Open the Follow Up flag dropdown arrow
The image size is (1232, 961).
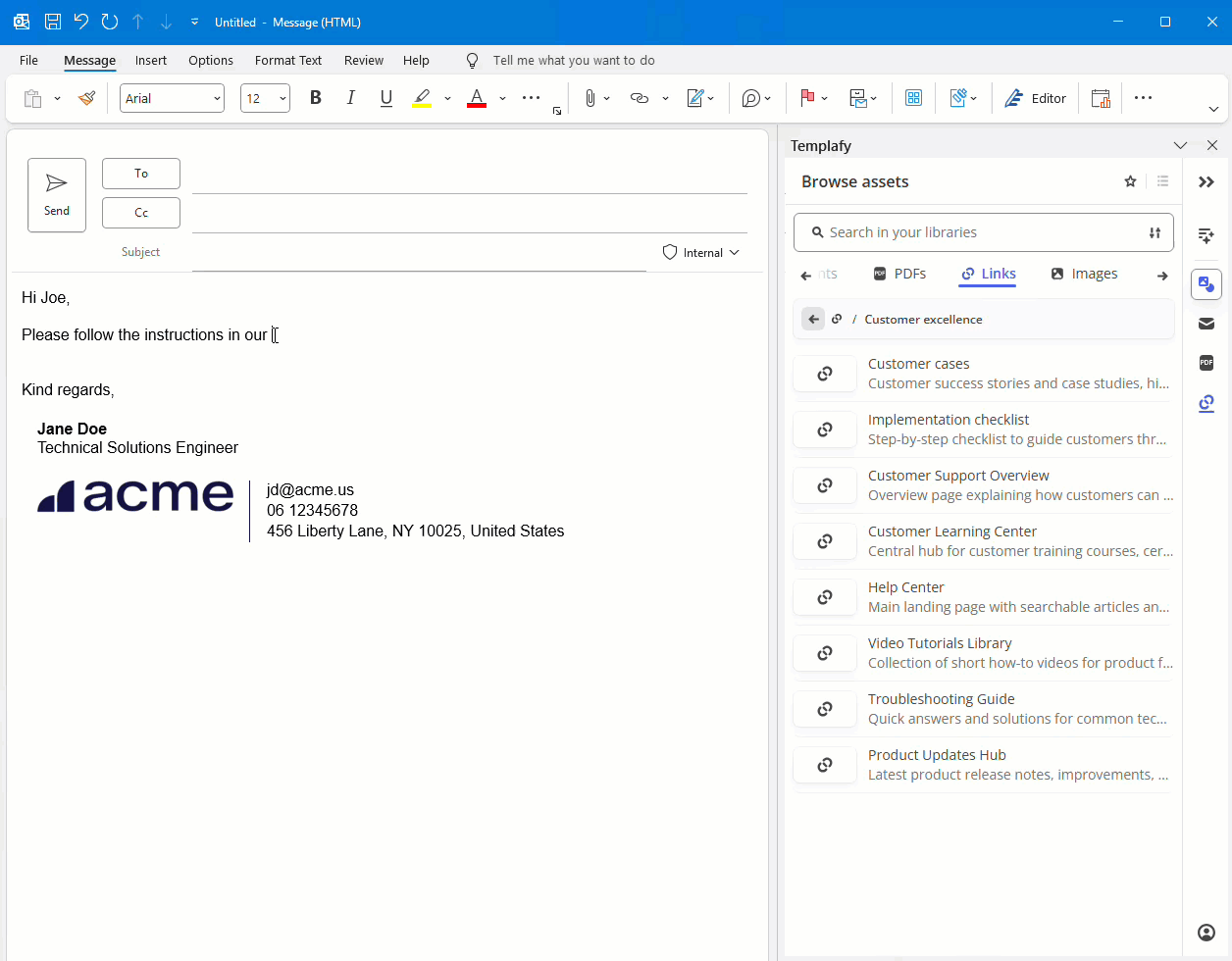[x=825, y=99]
